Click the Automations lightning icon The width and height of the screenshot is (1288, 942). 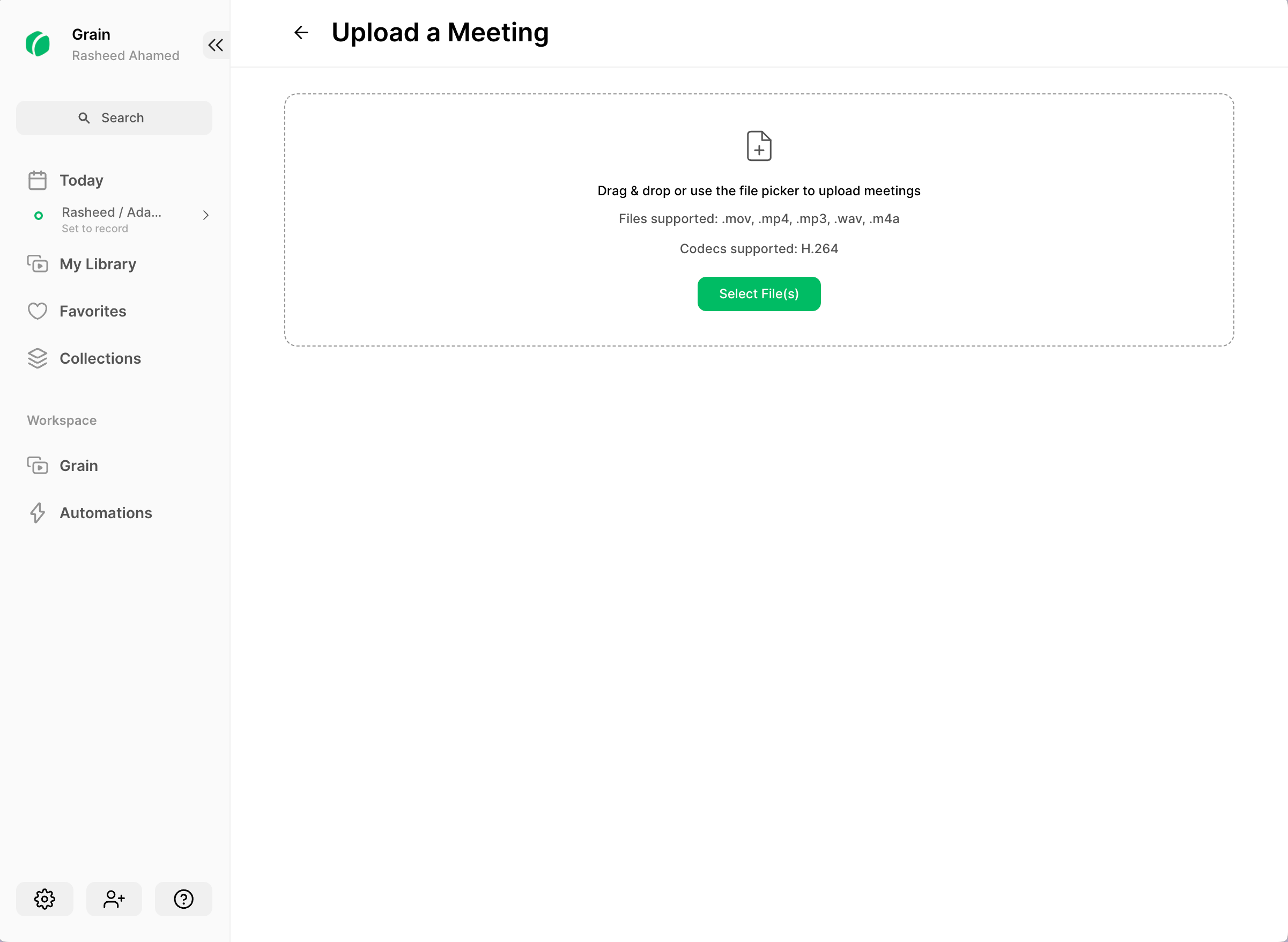[x=38, y=513]
